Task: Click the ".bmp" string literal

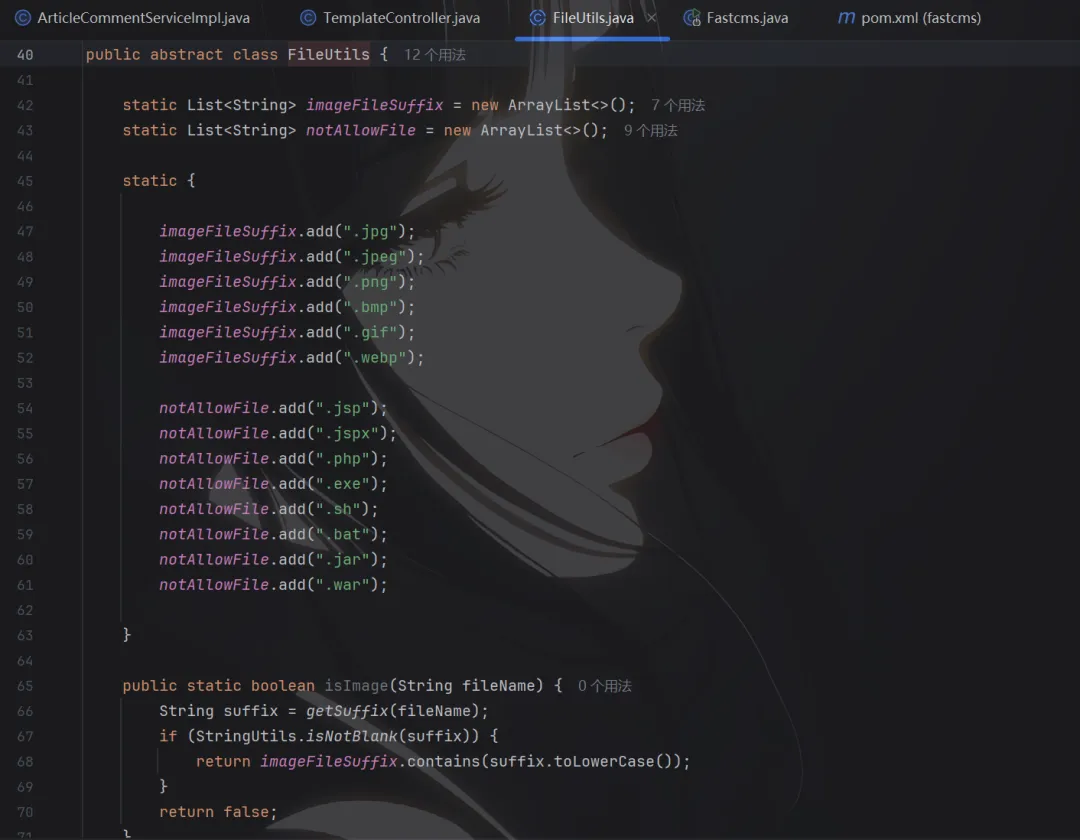Action: point(370,307)
